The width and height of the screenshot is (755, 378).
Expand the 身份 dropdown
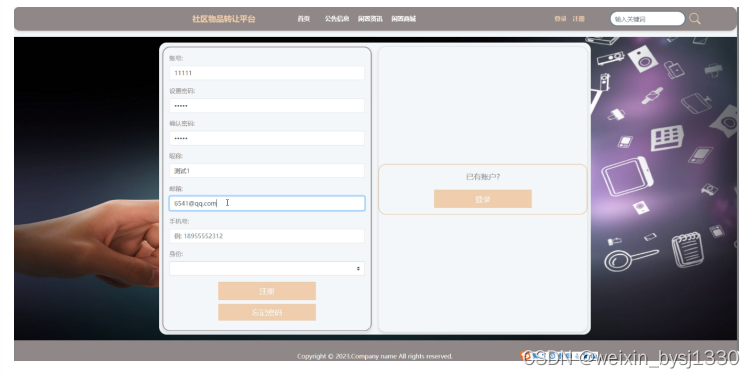coord(267,268)
